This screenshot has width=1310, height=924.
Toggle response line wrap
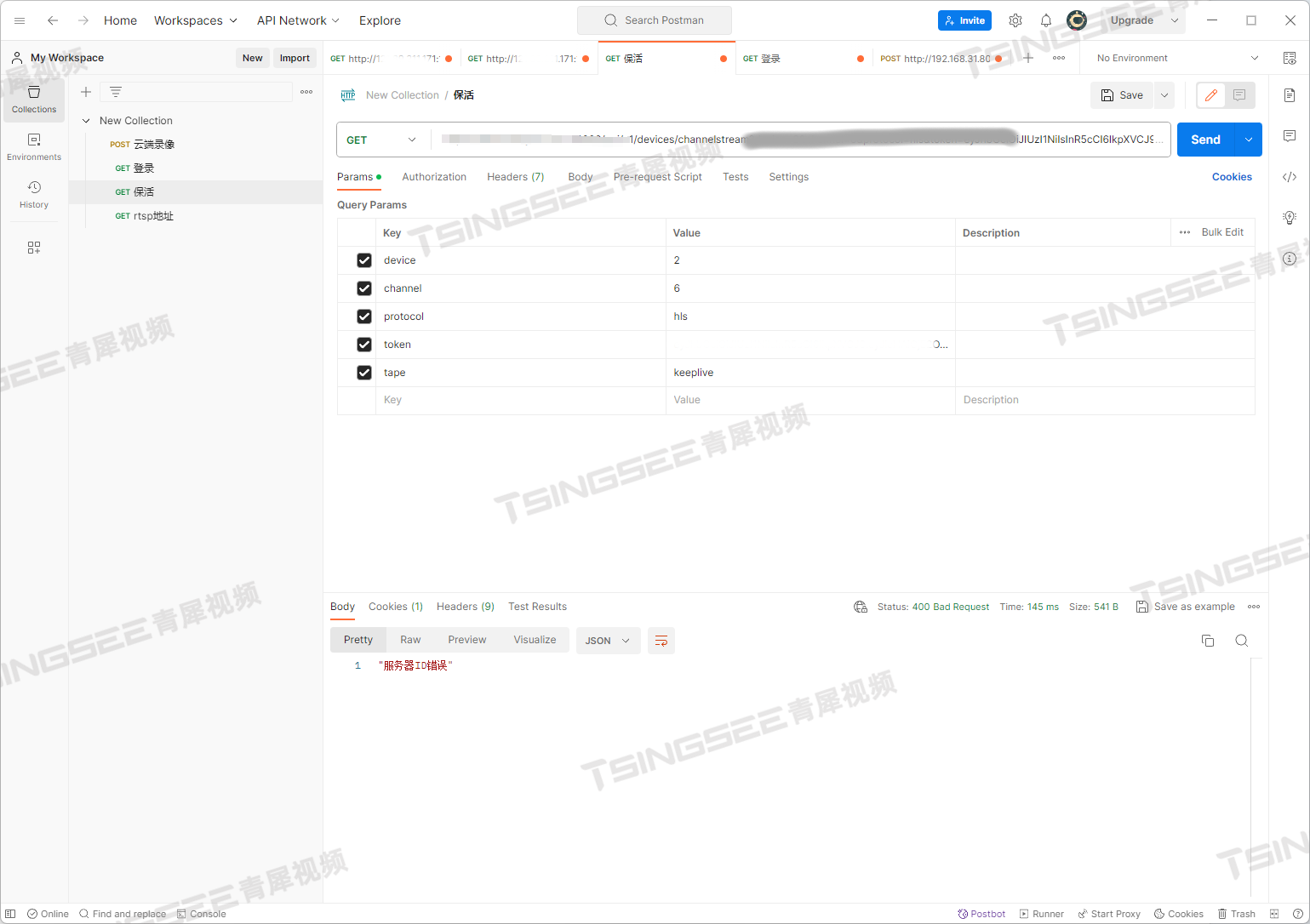[661, 641]
